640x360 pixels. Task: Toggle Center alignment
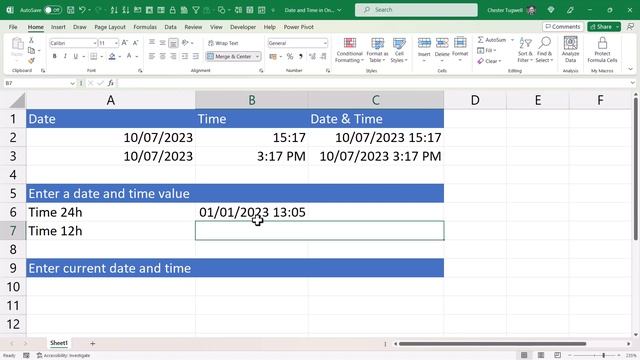[162, 56]
